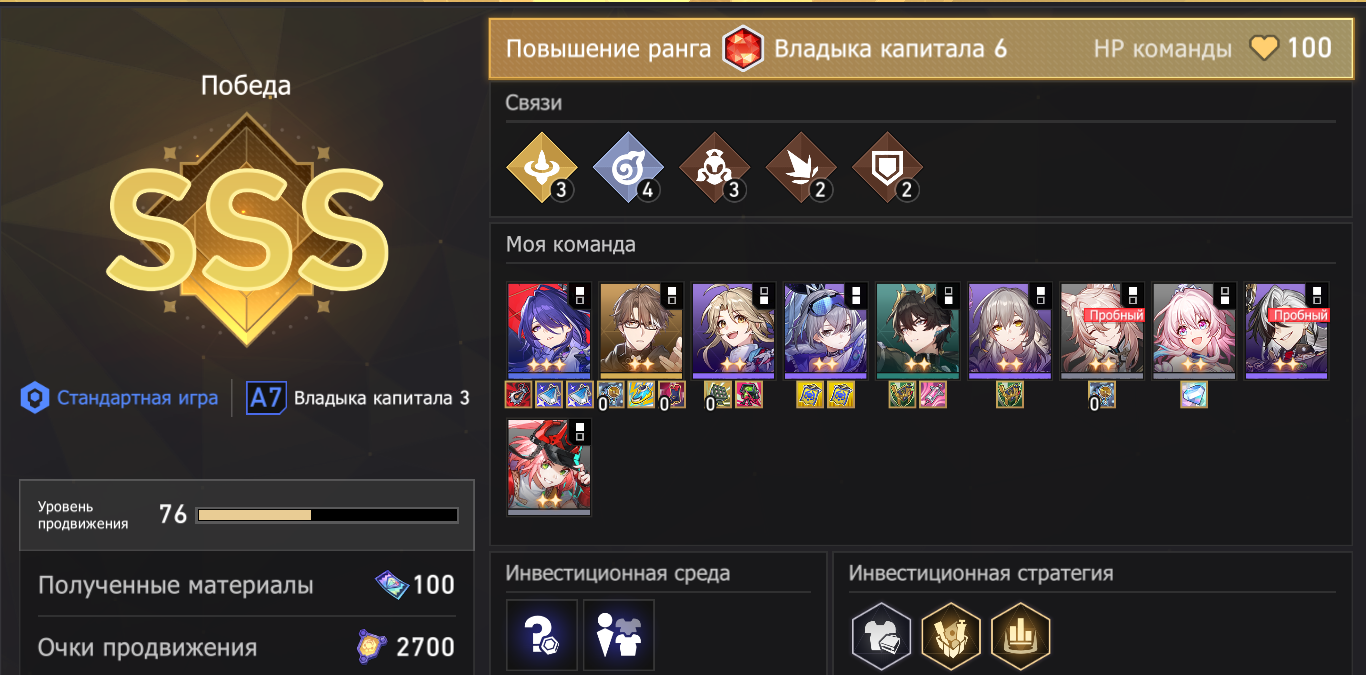Click the A7 Владыка капитала 3 difficulty badge
This screenshot has width=1366, height=675.
(x=358, y=398)
